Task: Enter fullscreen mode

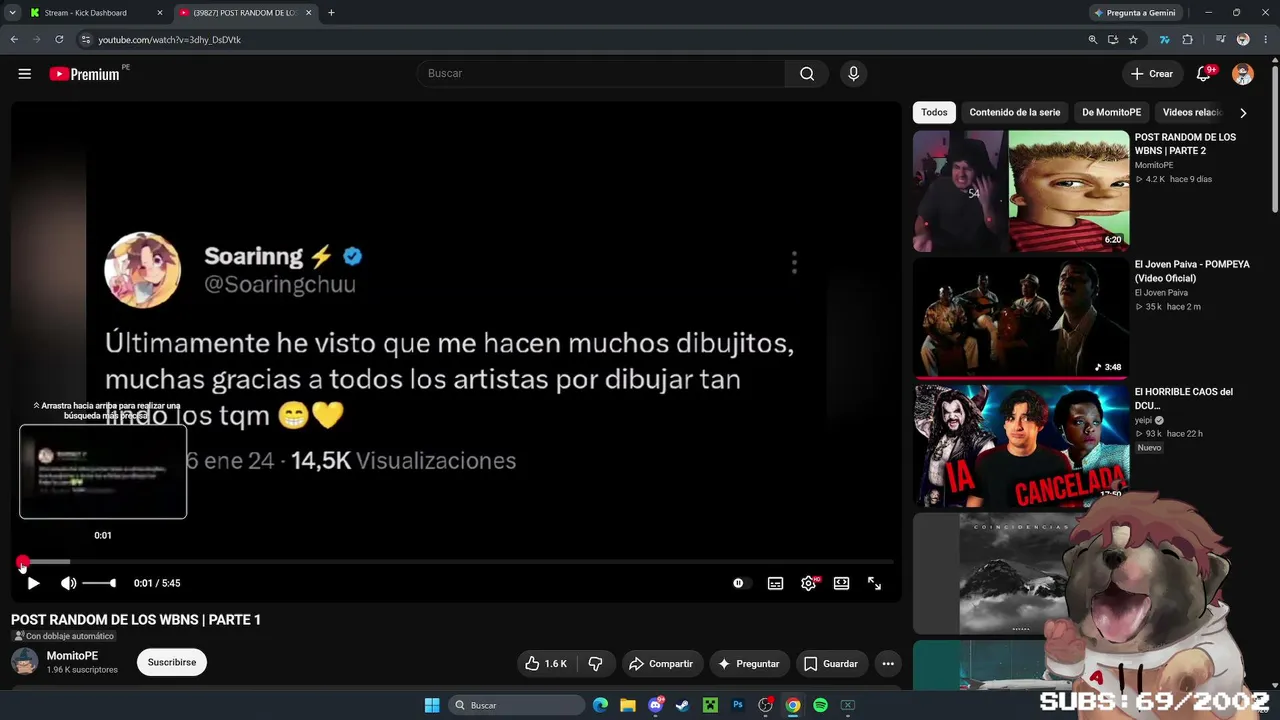Action: (874, 583)
